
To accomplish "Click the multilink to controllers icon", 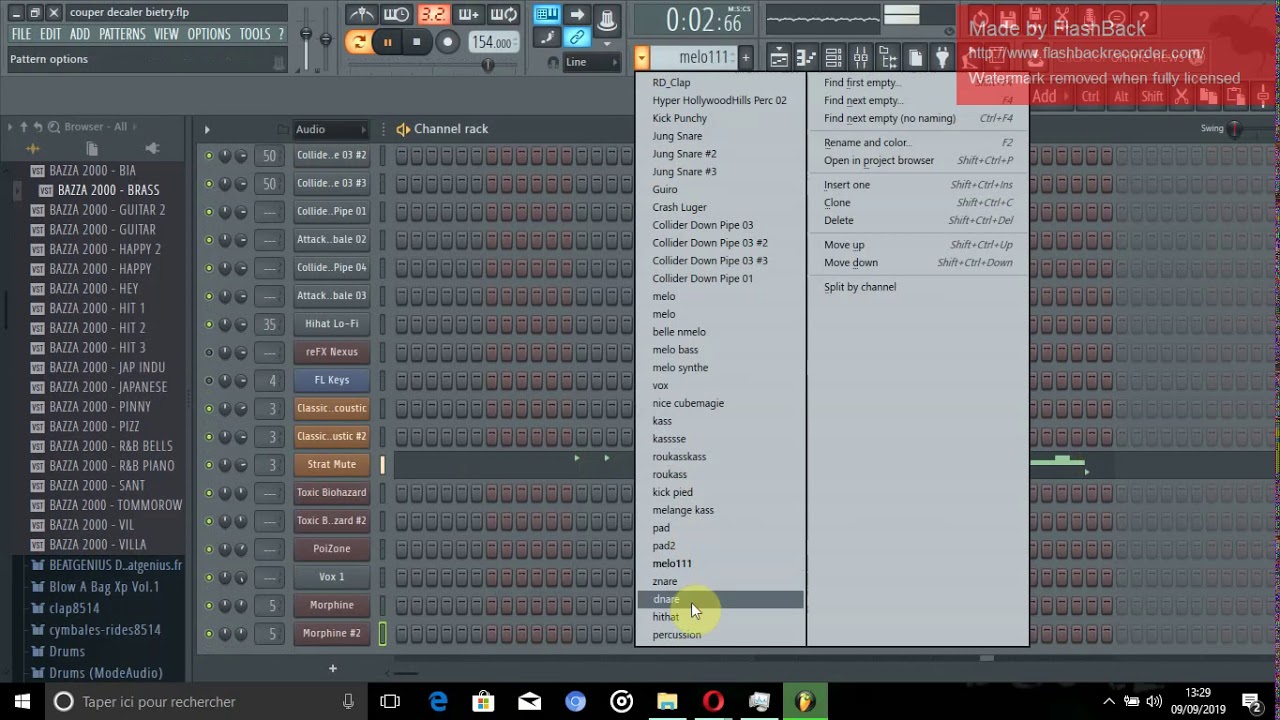I will point(577,38).
